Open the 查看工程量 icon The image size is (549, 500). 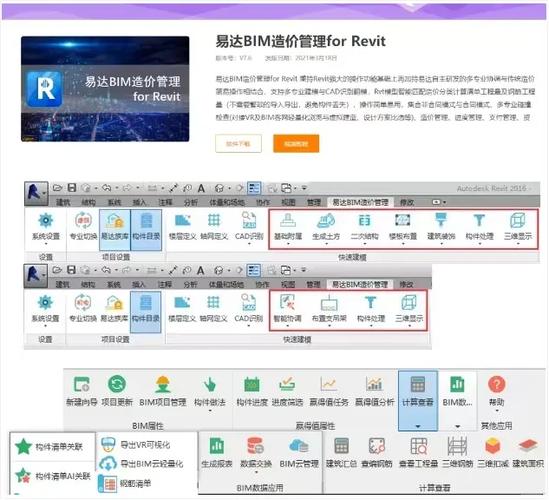pos(418,446)
